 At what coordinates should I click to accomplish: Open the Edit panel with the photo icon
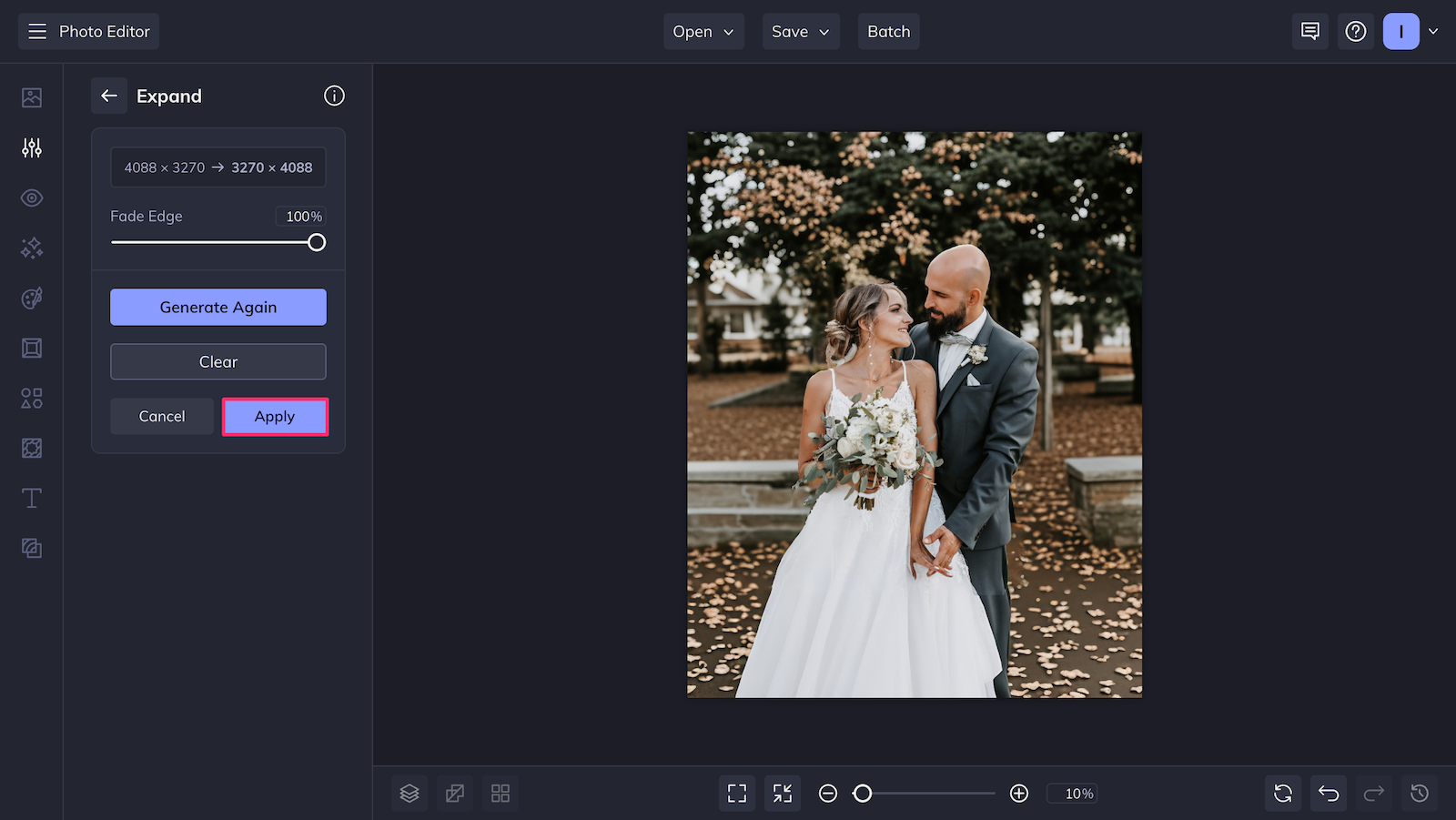[x=32, y=97]
